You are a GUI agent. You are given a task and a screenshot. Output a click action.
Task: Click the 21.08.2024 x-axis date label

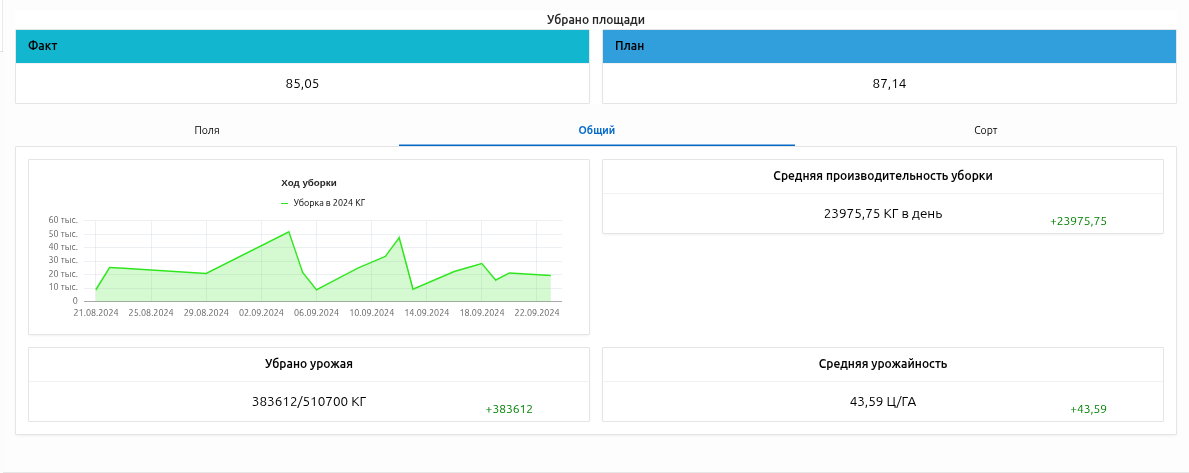96,313
